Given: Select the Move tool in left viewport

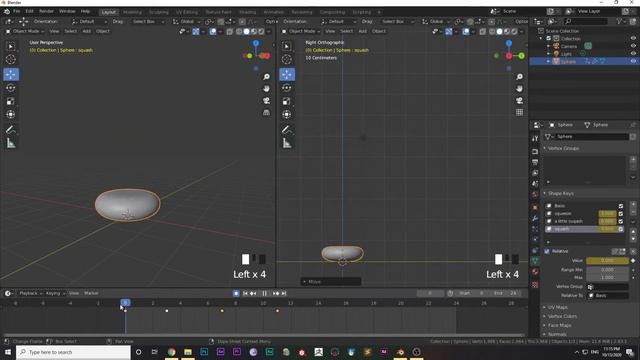Looking at the screenshot, I should pos(11,74).
